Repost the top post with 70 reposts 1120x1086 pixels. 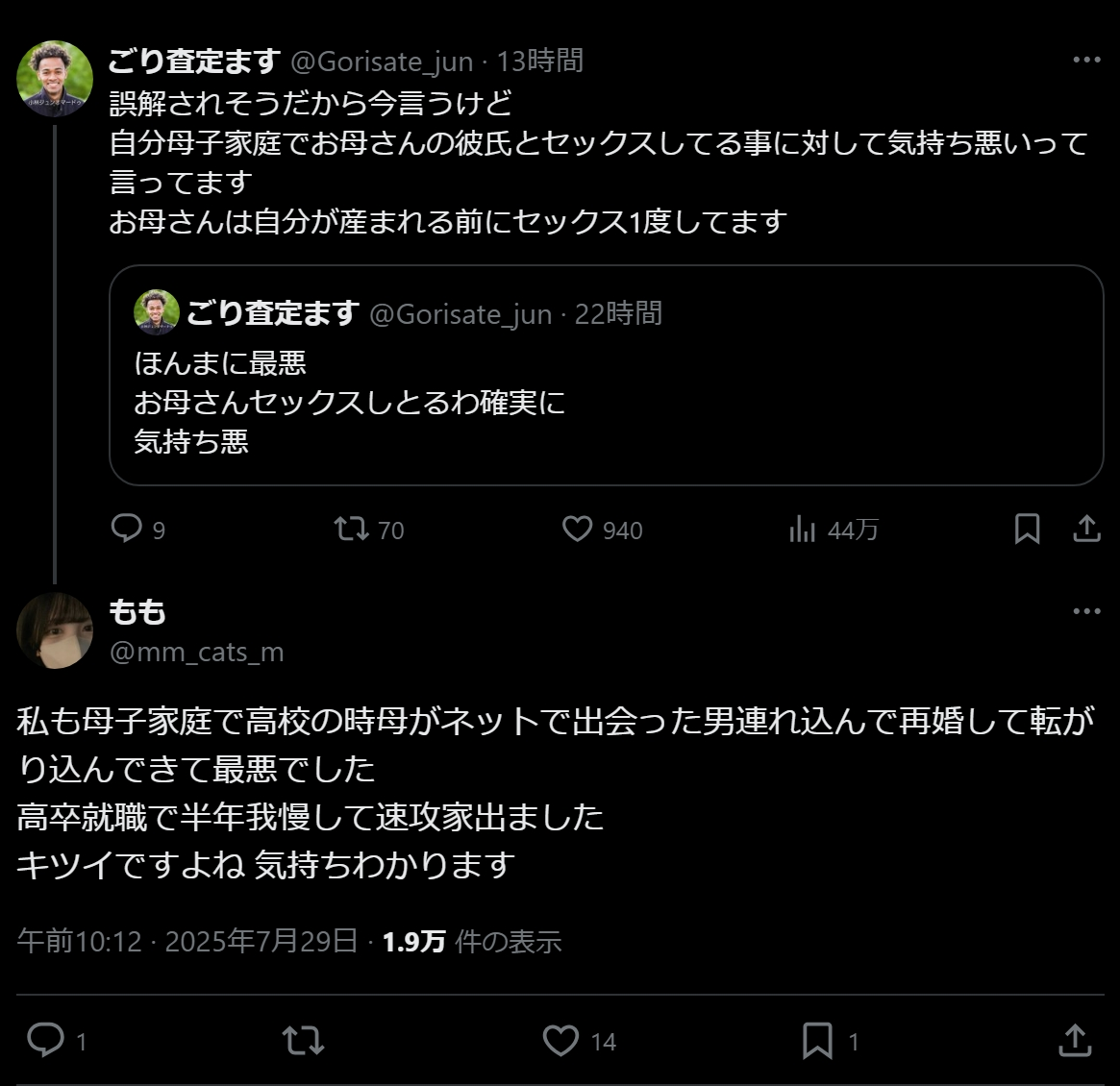tap(351, 529)
